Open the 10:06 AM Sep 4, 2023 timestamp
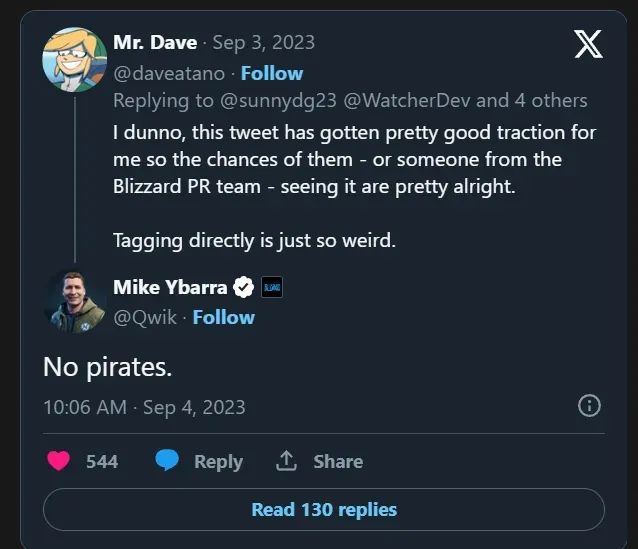 click(144, 407)
